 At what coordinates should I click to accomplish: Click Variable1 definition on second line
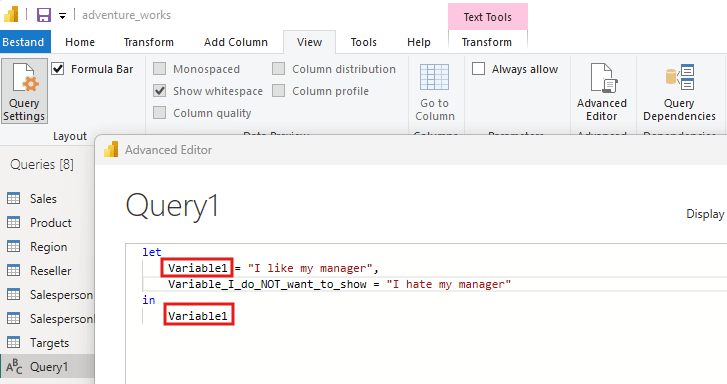coord(198,269)
